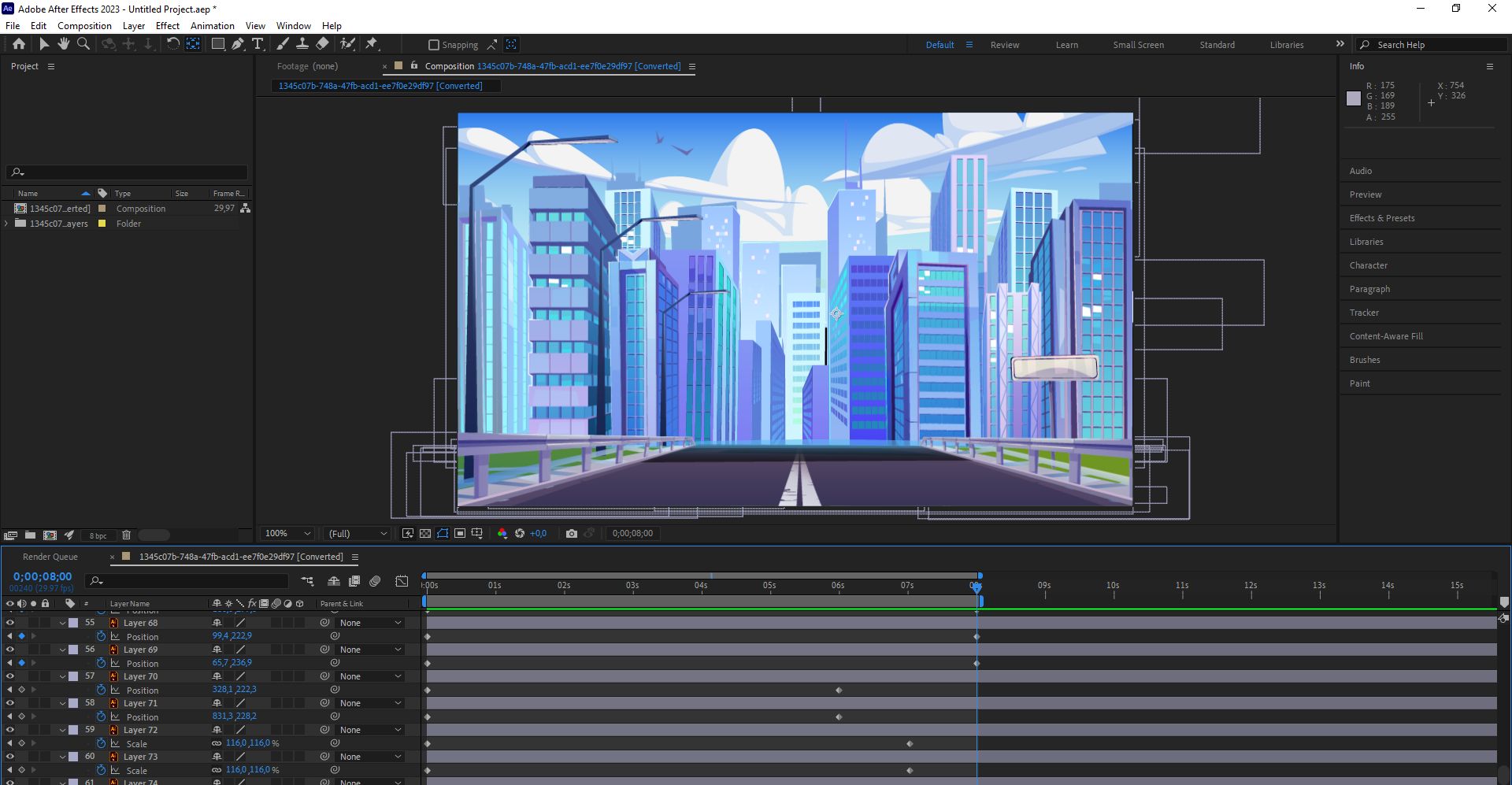
Task: Switch to the Render Queue tab
Action: point(50,557)
